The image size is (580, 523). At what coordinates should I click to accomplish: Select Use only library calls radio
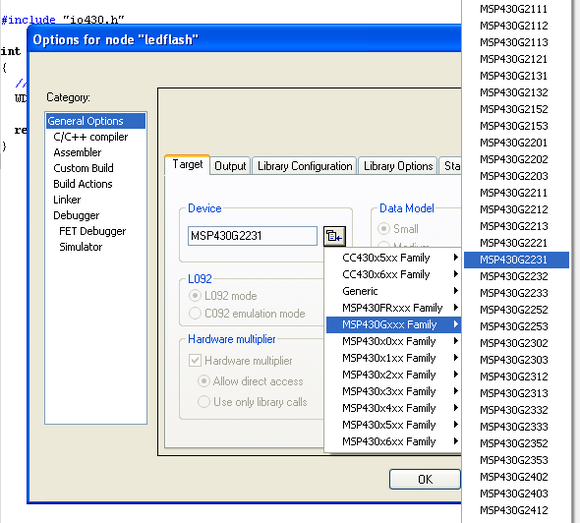[252, 402]
